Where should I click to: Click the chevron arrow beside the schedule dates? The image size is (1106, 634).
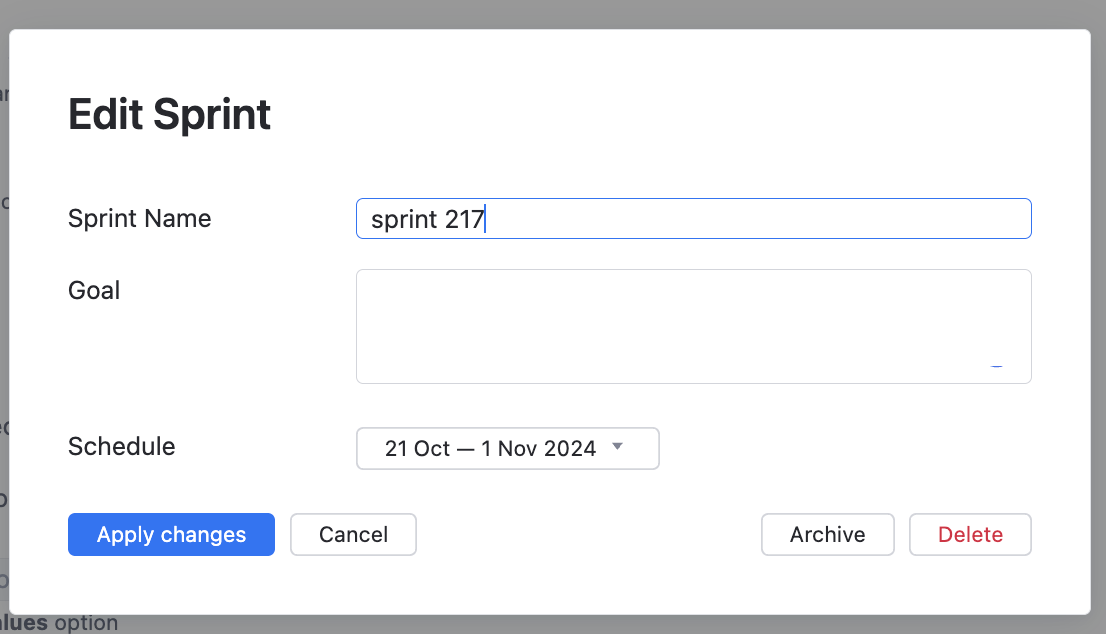(619, 448)
